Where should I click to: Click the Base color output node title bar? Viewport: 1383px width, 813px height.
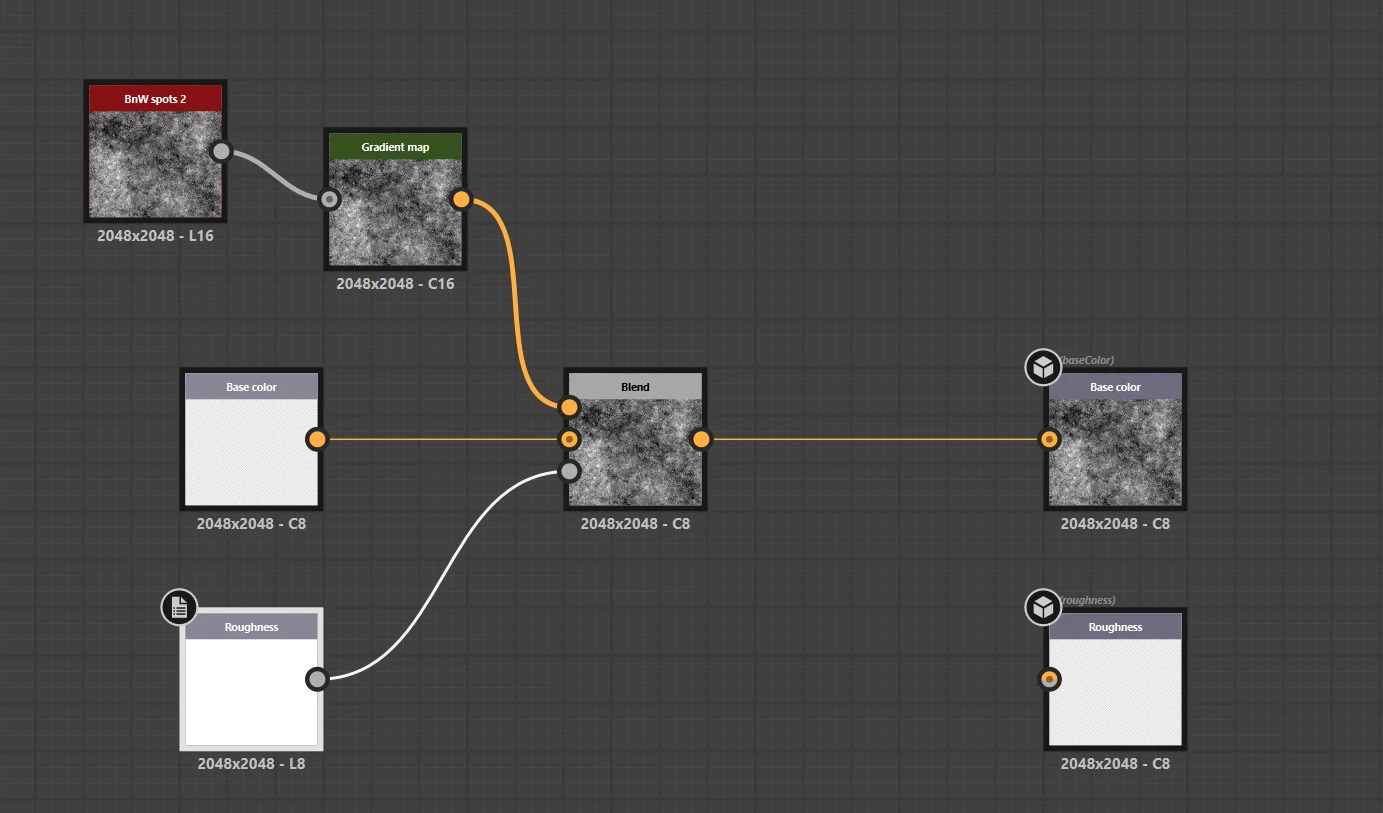(x=1115, y=387)
